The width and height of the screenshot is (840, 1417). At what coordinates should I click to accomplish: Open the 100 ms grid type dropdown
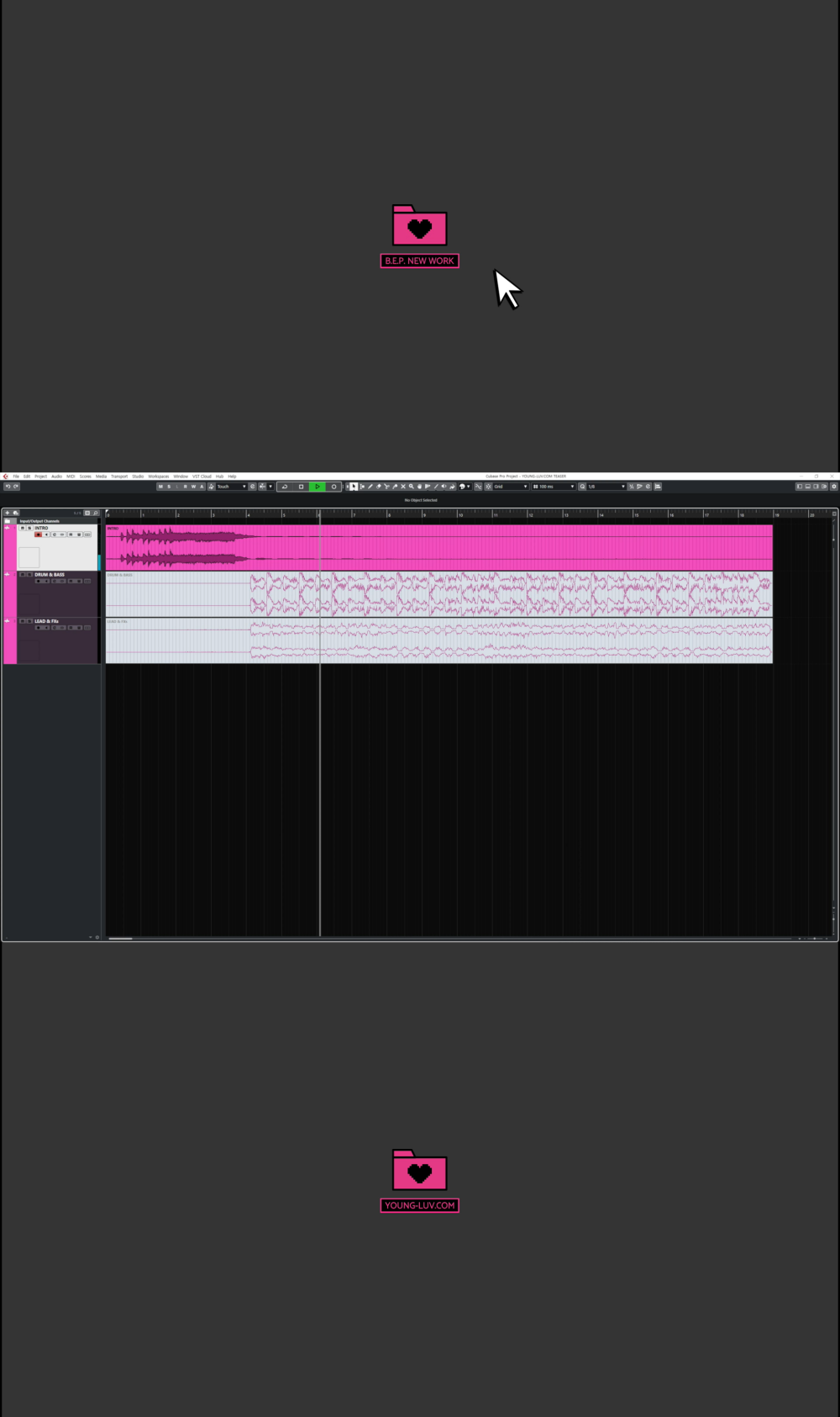point(554,487)
